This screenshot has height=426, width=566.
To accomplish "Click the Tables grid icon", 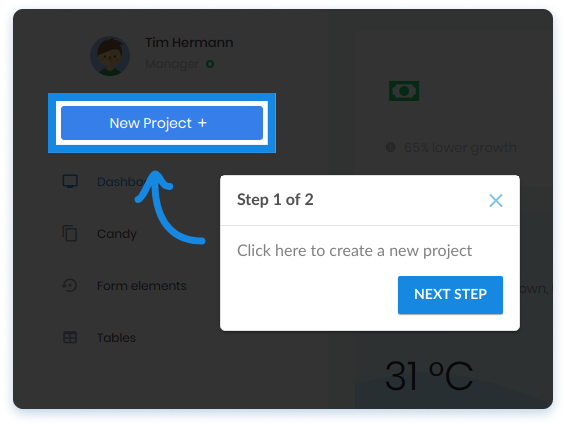I will point(70,337).
